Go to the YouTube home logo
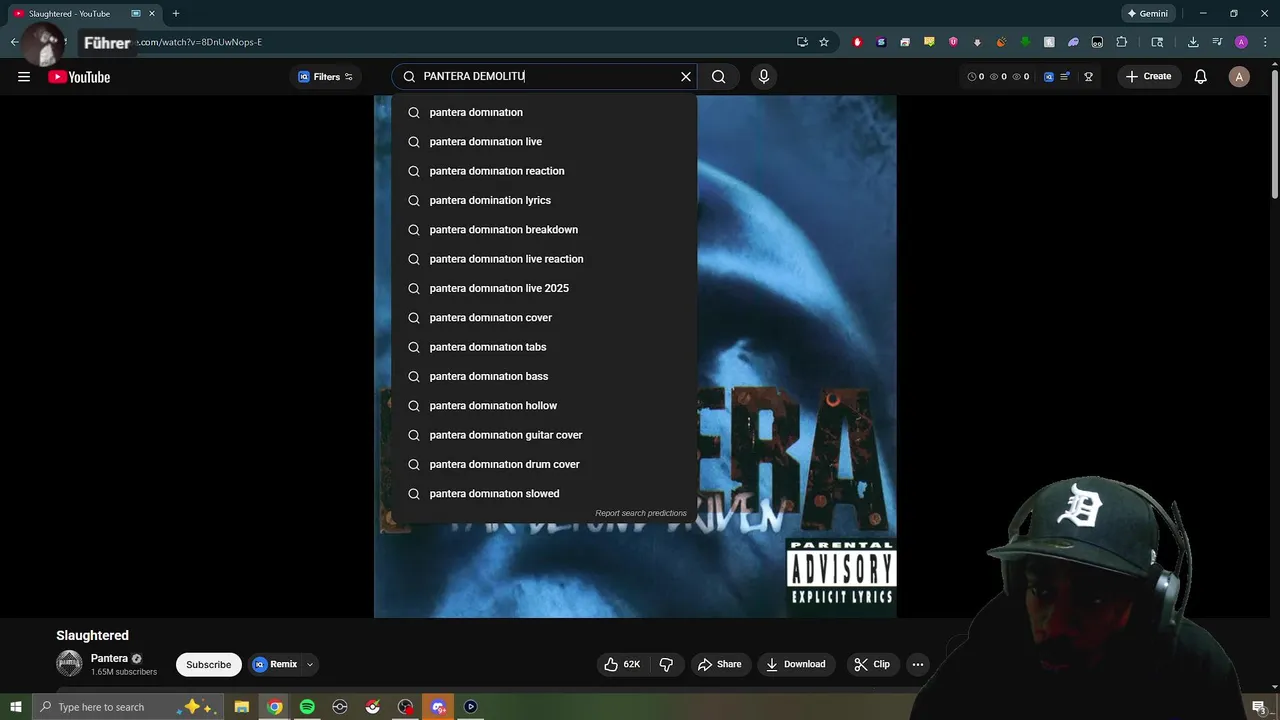 79,77
